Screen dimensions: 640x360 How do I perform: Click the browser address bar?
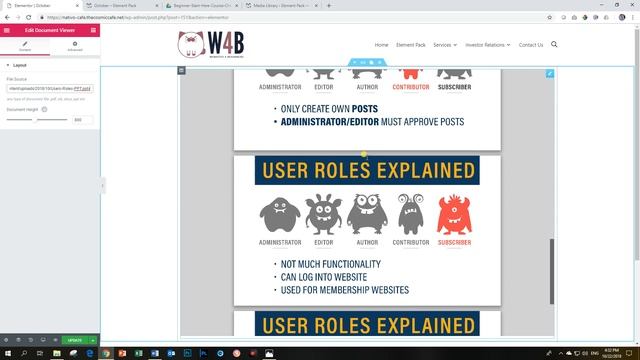pyautogui.click(x=294, y=18)
